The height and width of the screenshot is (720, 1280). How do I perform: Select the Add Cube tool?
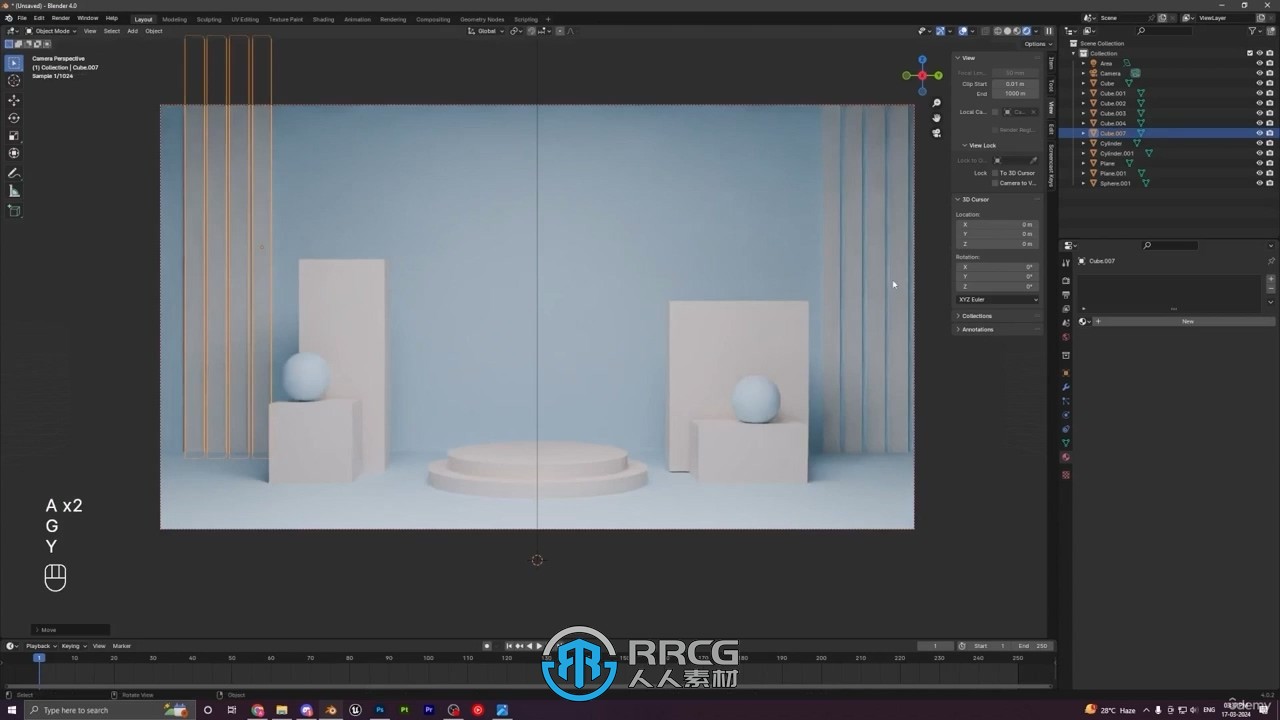pos(14,211)
